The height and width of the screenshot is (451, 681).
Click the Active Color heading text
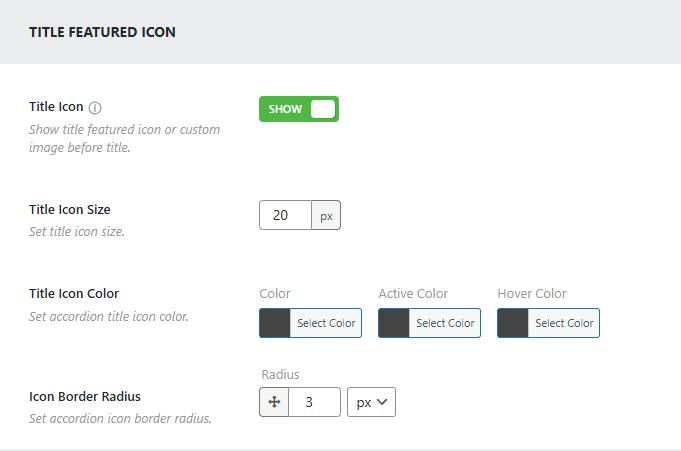413,294
